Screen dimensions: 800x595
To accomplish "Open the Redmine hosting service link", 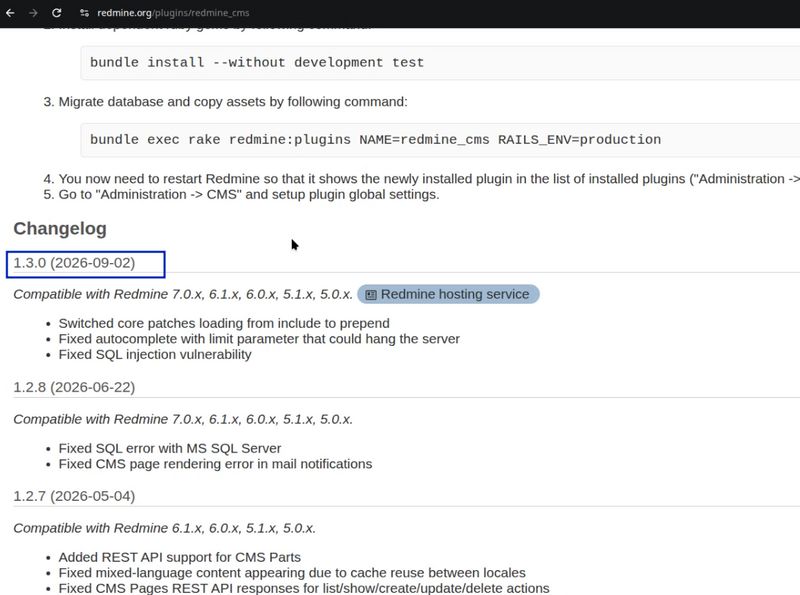I will pos(448,294).
